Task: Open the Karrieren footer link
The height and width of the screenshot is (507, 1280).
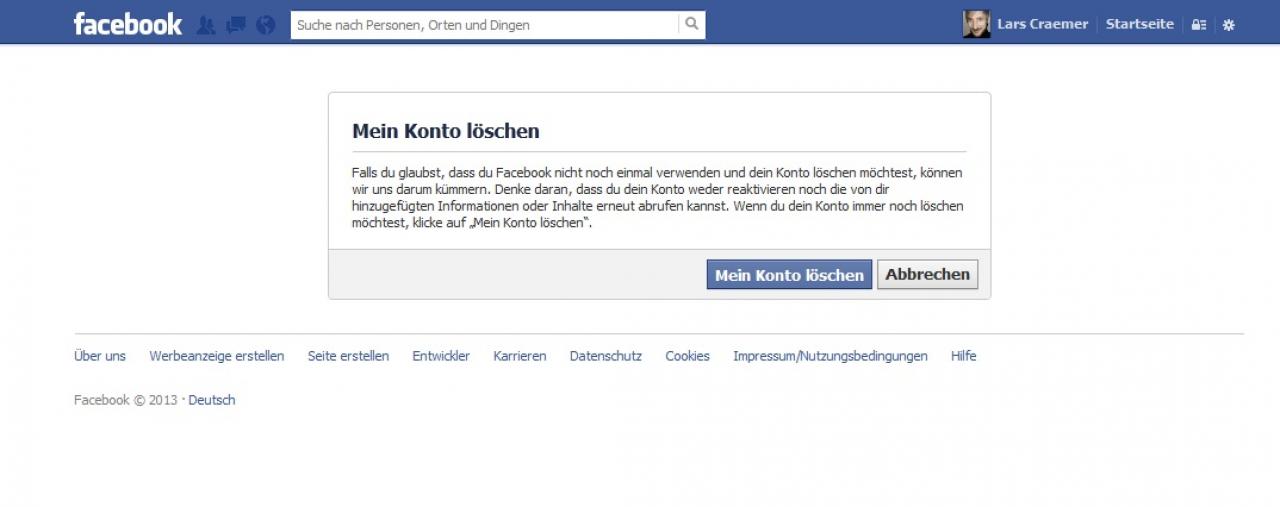Action: point(520,356)
